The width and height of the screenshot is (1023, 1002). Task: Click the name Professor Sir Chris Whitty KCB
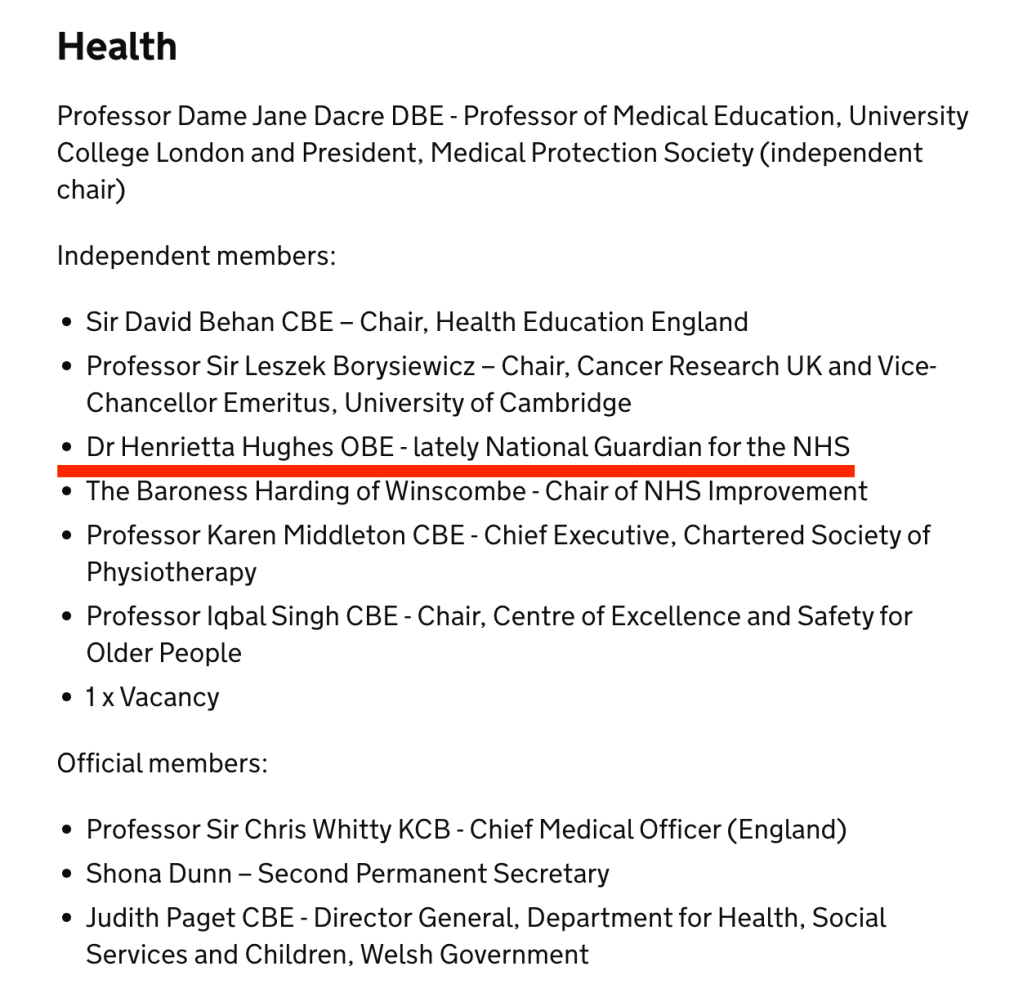(269, 830)
